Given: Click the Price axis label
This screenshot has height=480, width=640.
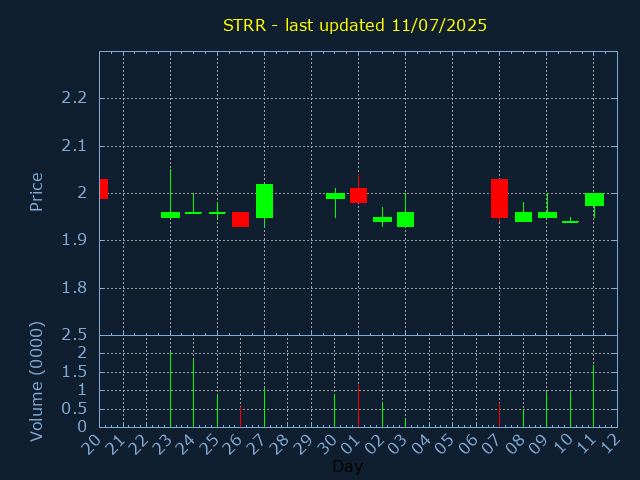Looking at the screenshot, I should (x=36, y=192).
